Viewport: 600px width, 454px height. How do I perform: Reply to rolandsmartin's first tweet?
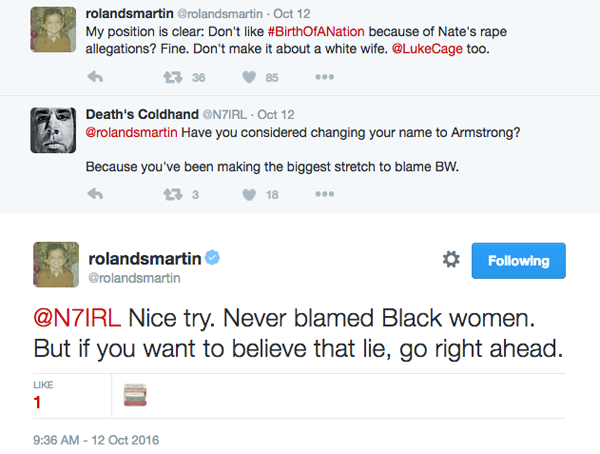tap(95, 77)
